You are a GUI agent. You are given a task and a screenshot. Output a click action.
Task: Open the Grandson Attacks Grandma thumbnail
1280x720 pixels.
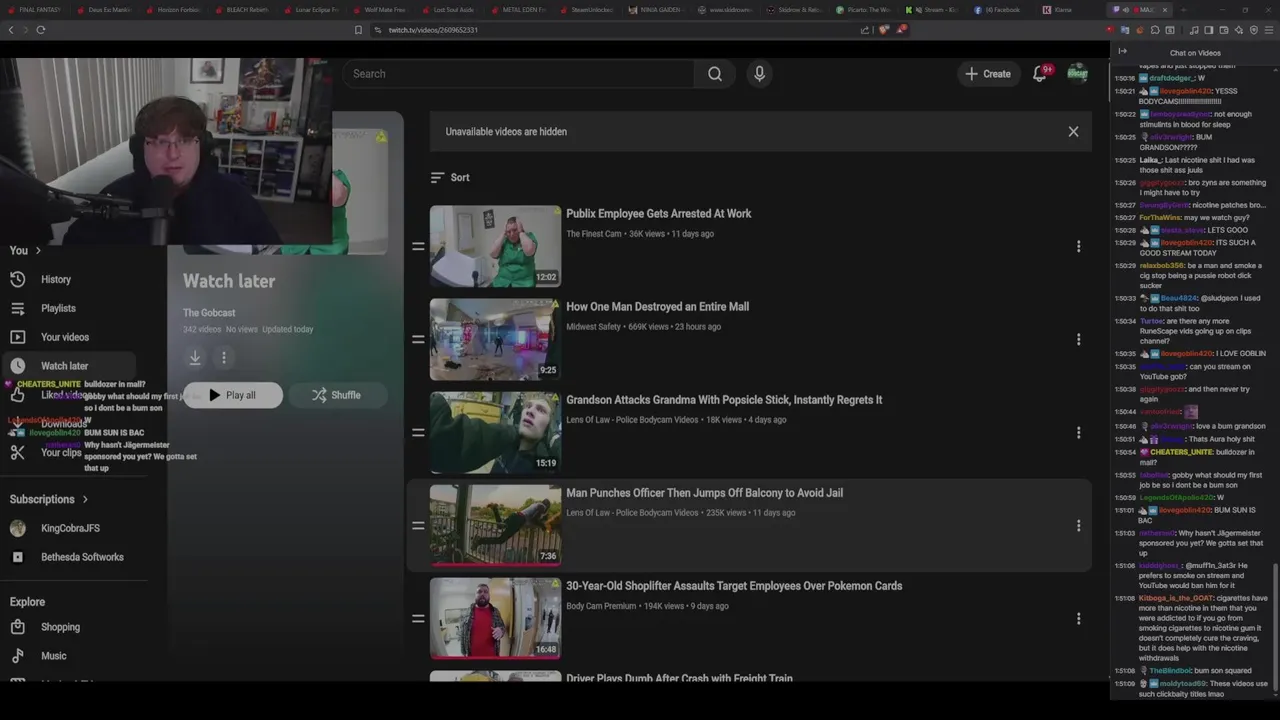[495, 432]
